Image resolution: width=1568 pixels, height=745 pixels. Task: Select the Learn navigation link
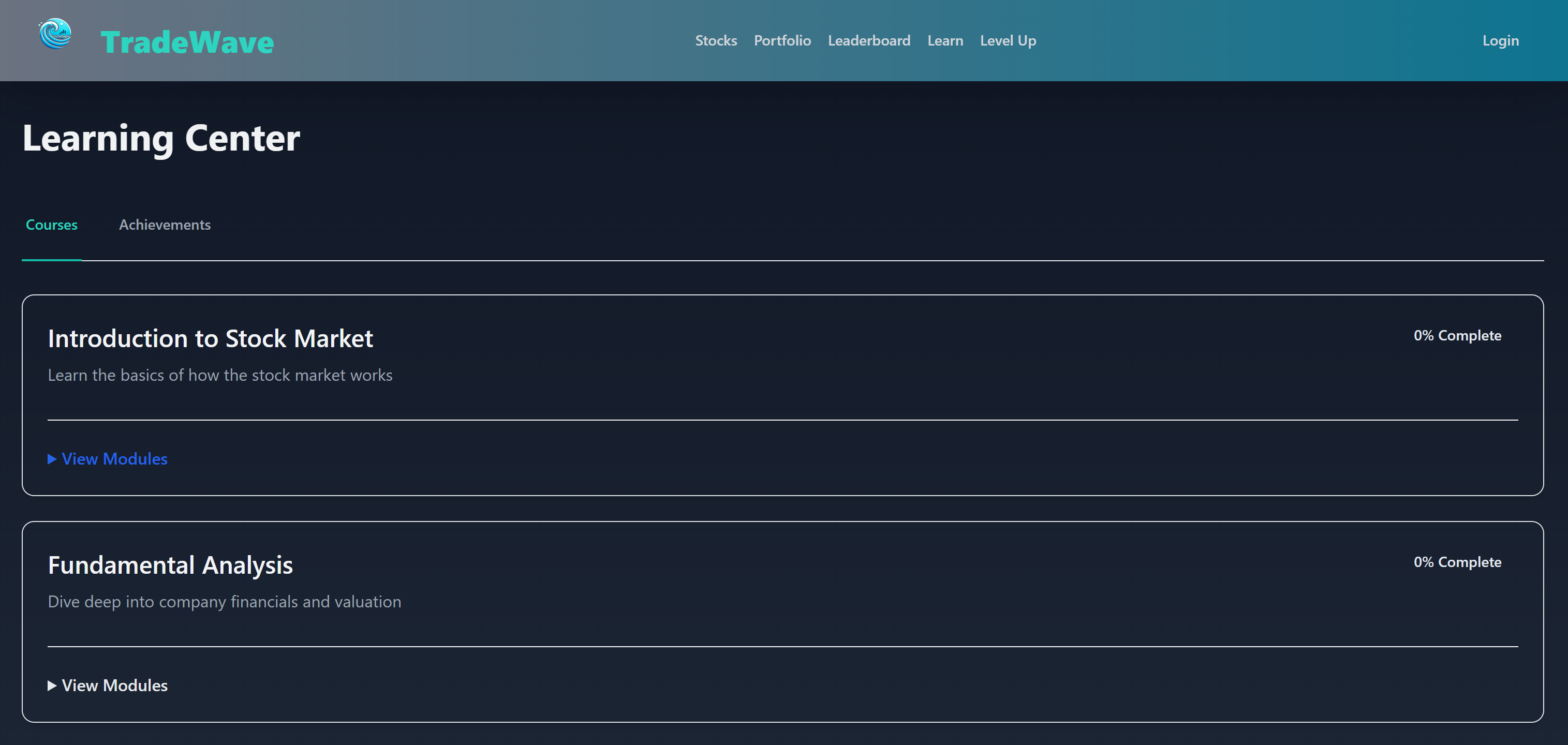click(x=945, y=41)
